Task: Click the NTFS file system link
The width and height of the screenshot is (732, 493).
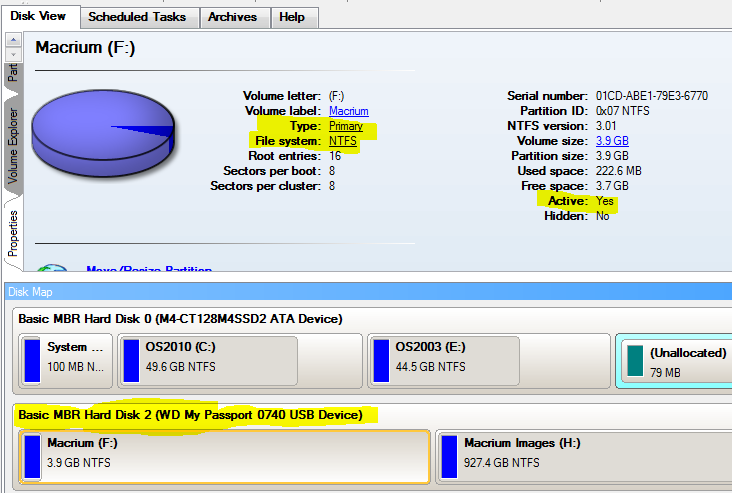Action: tap(343, 141)
